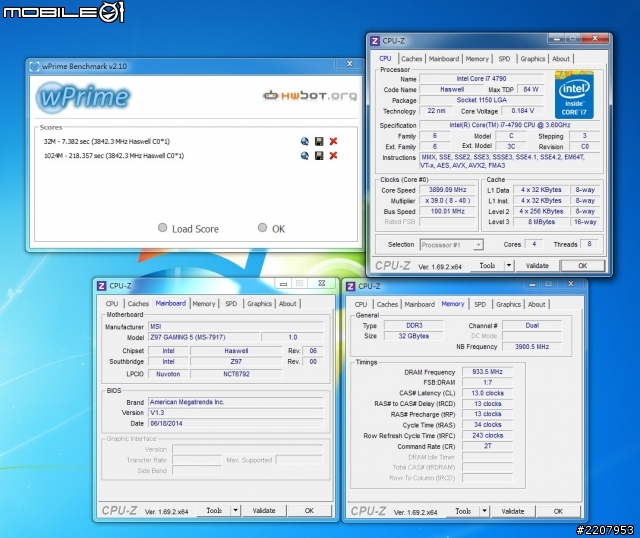Click the Tools button in the CPU window
Image resolution: width=640 pixels, height=538 pixels.
[487, 266]
